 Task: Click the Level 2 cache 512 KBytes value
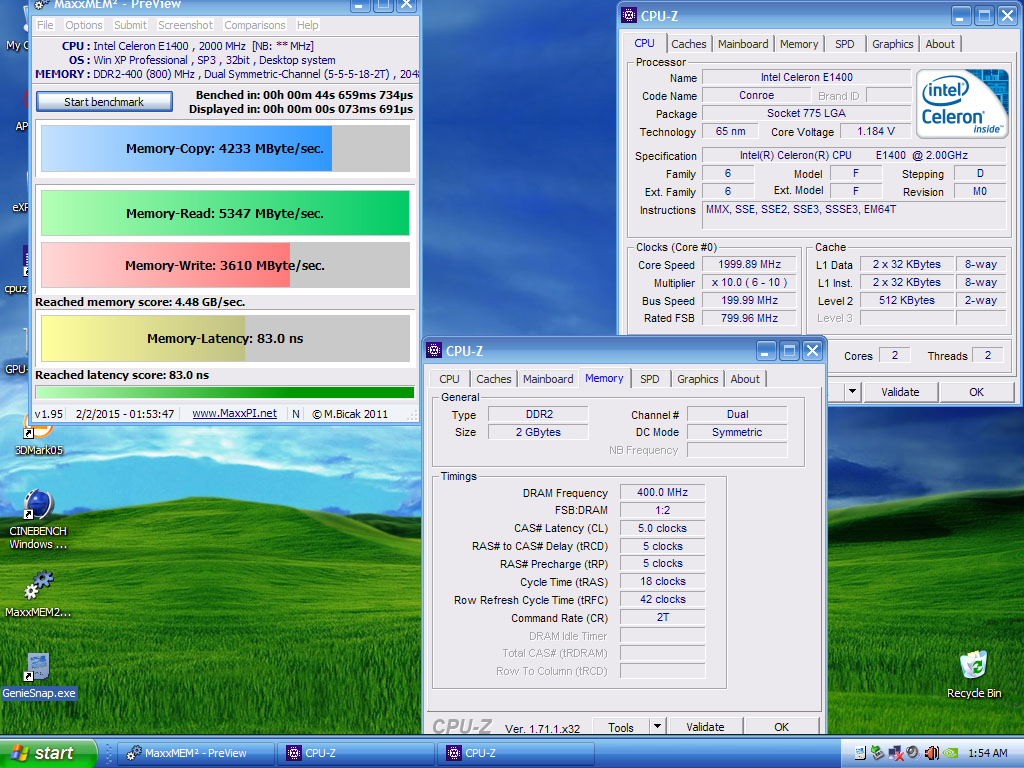906,300
